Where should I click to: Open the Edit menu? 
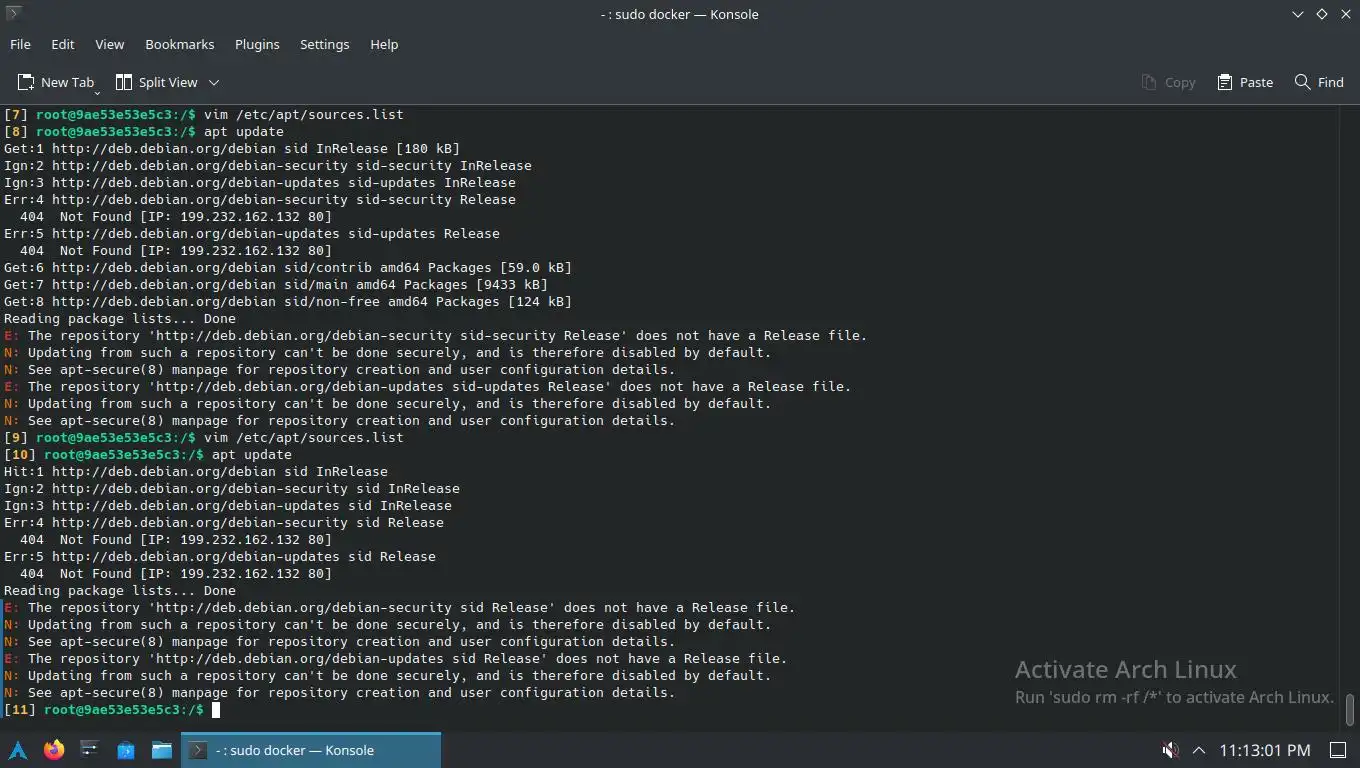(x=63, y=44)
